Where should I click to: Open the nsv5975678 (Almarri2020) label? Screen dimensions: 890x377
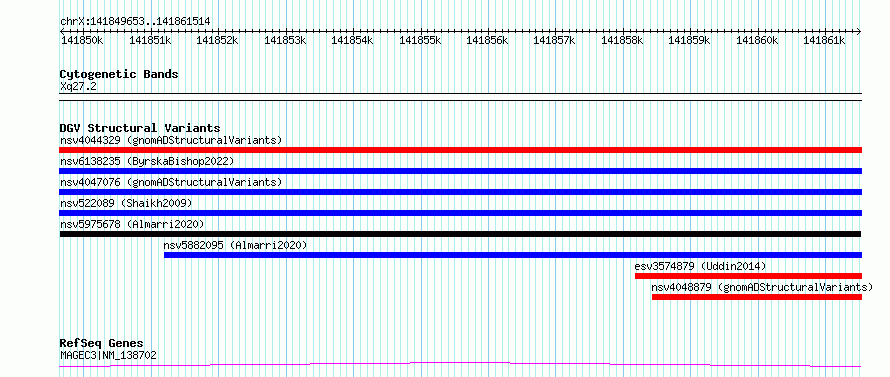coord(132,224)
